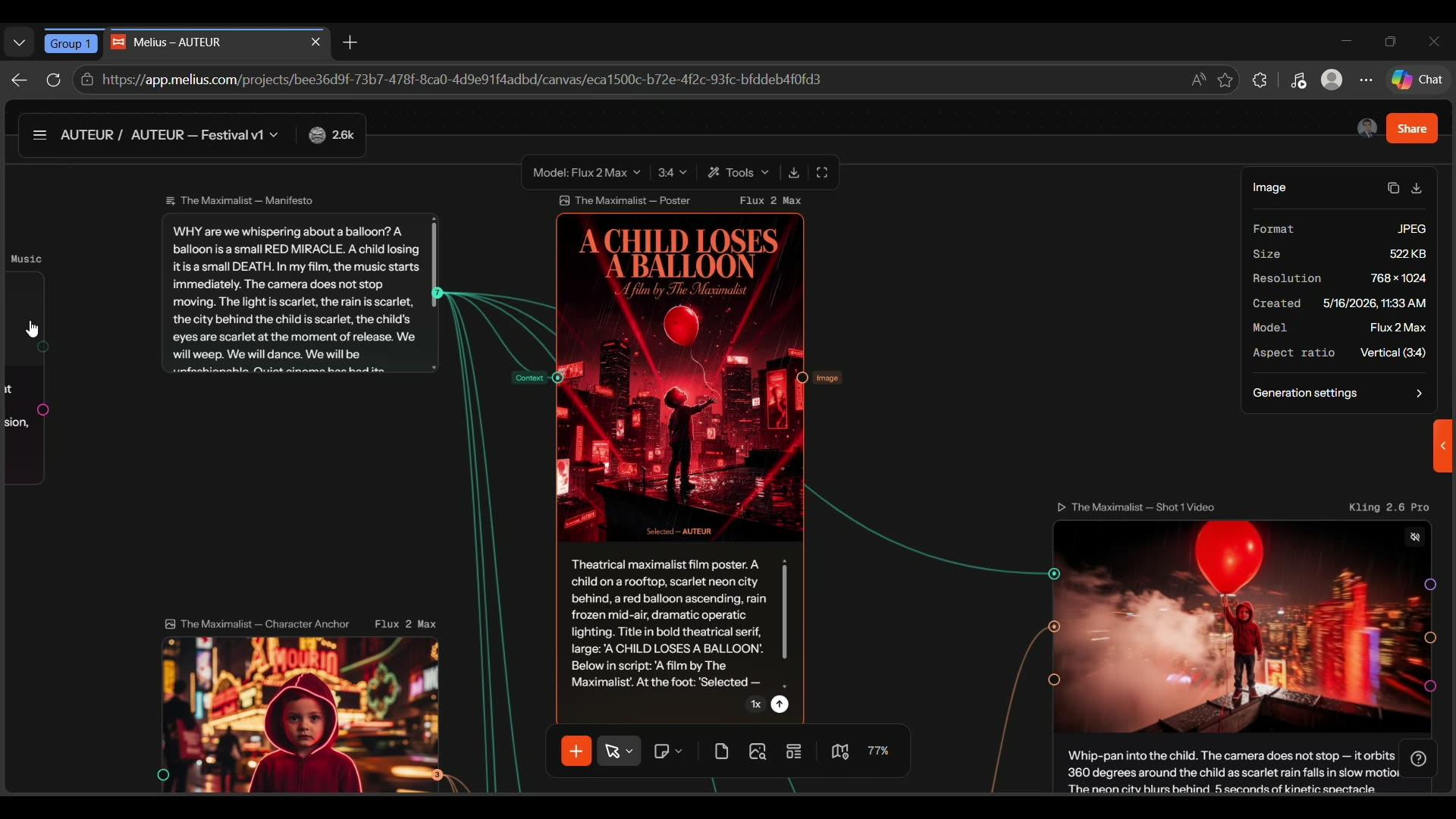Copy image details in the Image panel
The height and width of the screenshot is (819, 1456).
[1393, 188]
